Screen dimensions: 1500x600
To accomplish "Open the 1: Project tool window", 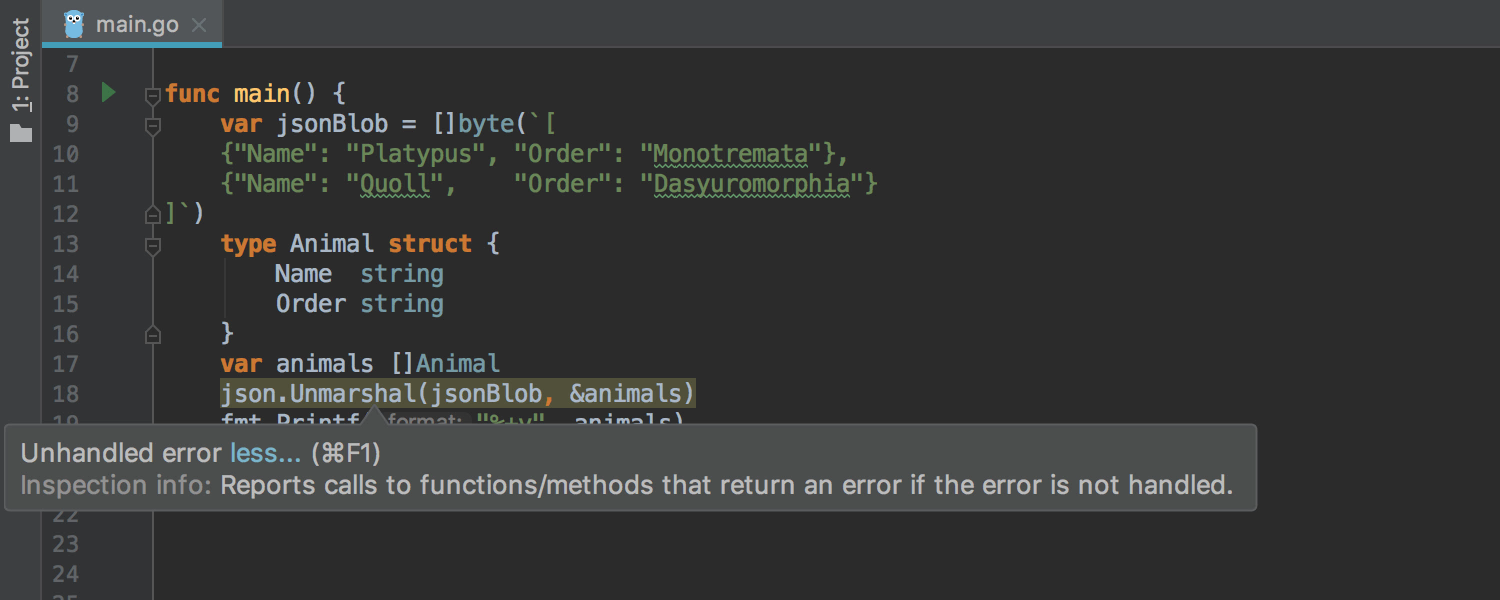I will tap(21, 67).
